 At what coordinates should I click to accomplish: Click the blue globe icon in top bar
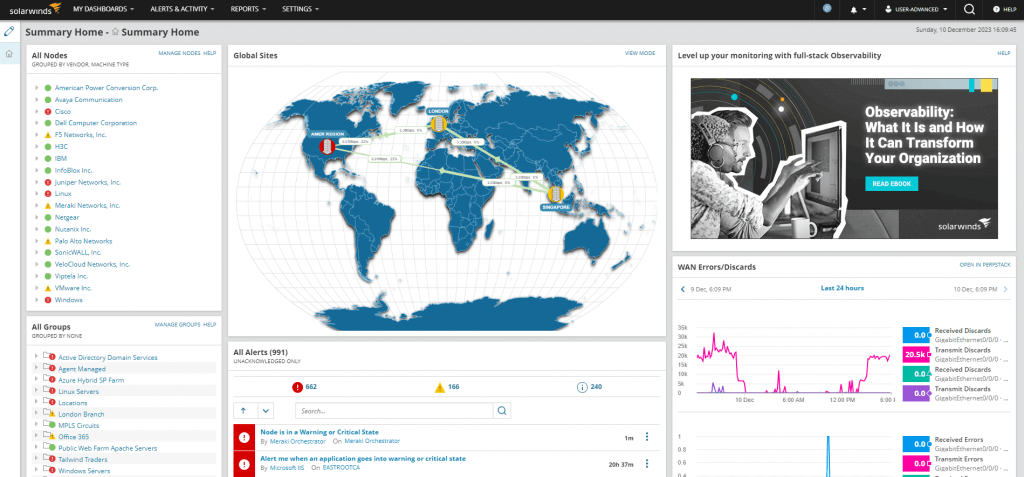click(827, 8)
